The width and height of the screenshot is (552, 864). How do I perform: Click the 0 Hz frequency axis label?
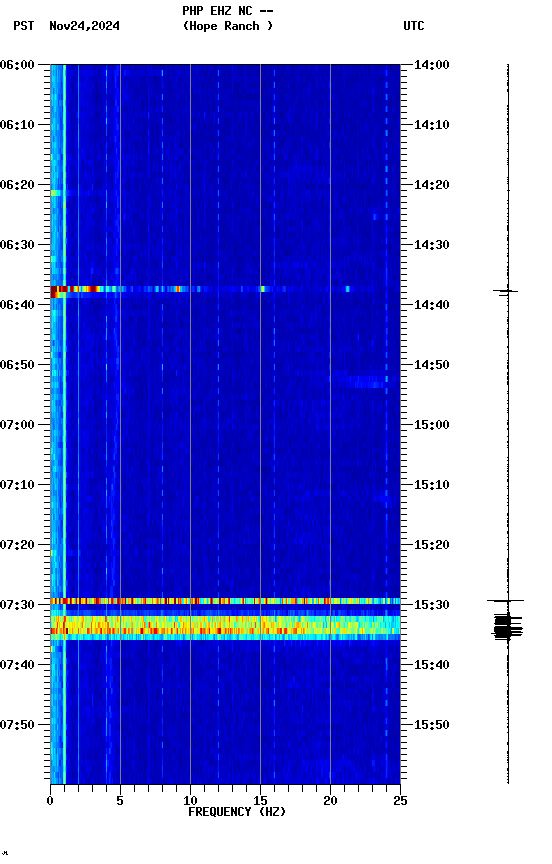[x=50, y=801]
